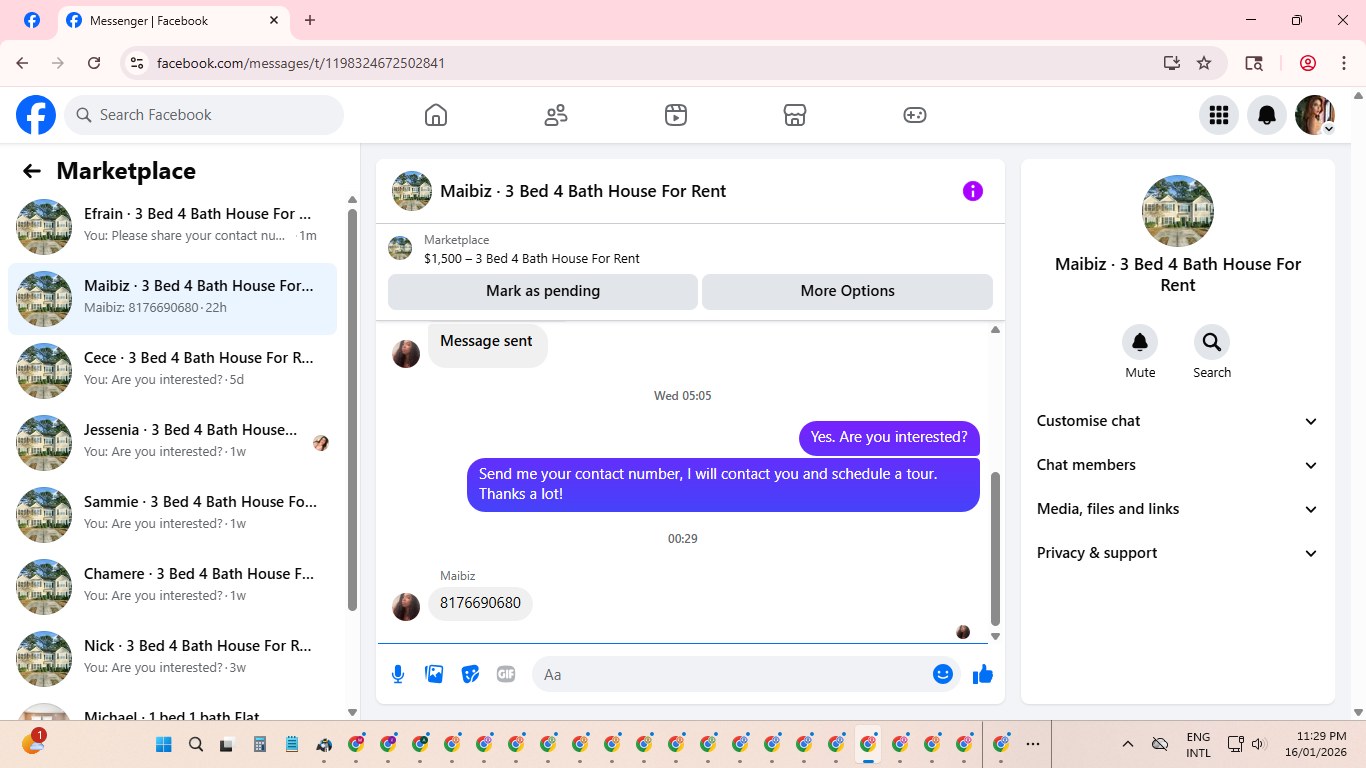Screen dimensions: 1366x768
Task: Send a voice clip with the microphone
Action: point(398,674)
